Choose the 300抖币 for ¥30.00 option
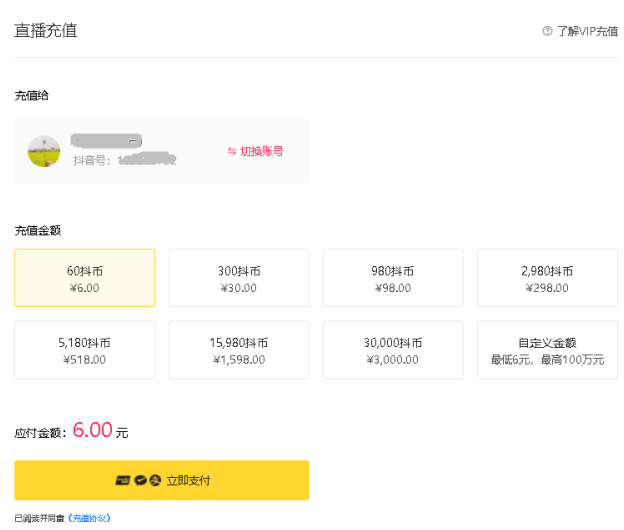This screenshot has height=530, width=624. coord(239,278)
